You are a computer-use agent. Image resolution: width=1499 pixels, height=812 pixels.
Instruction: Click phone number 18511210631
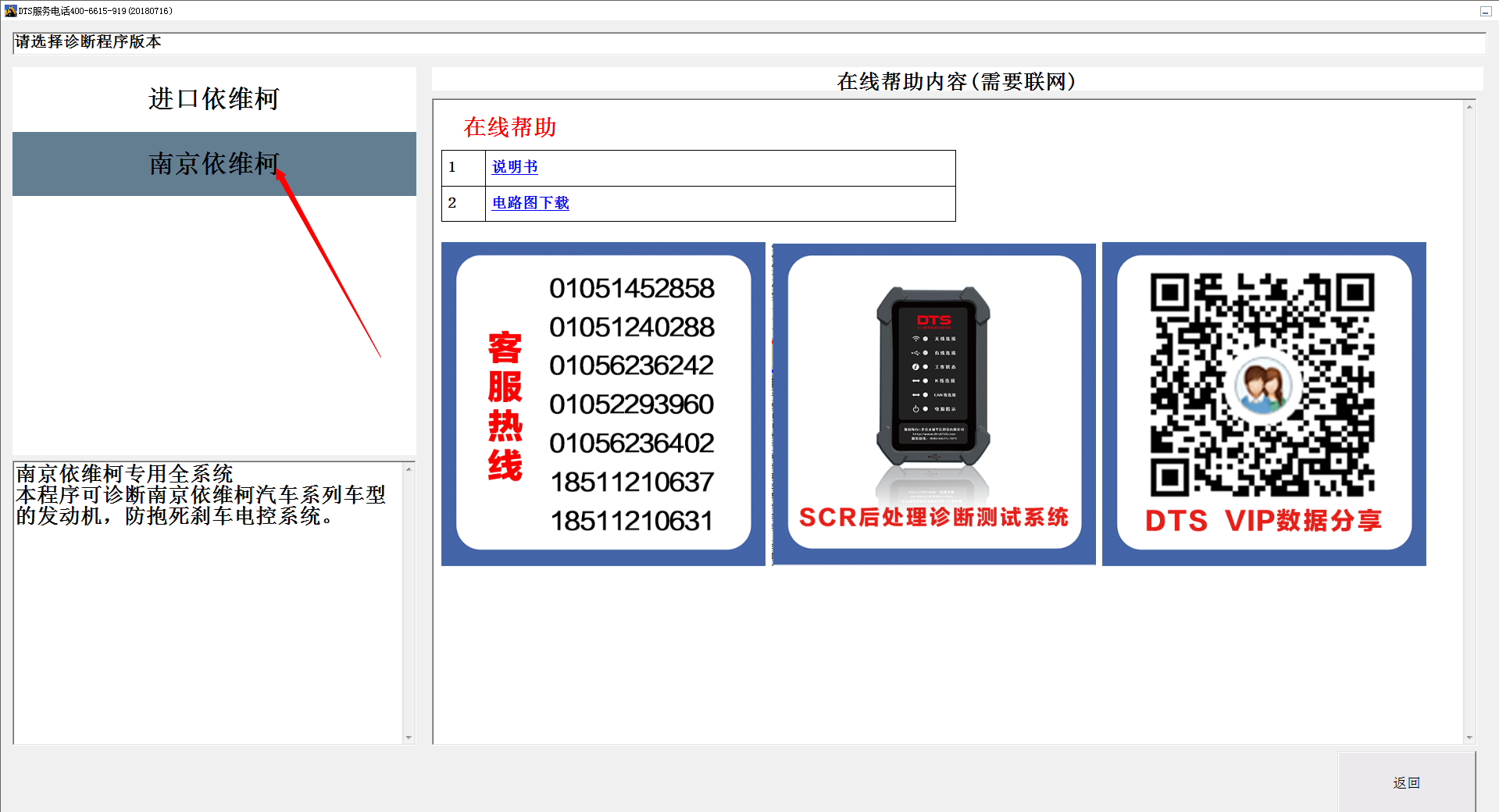631,521
